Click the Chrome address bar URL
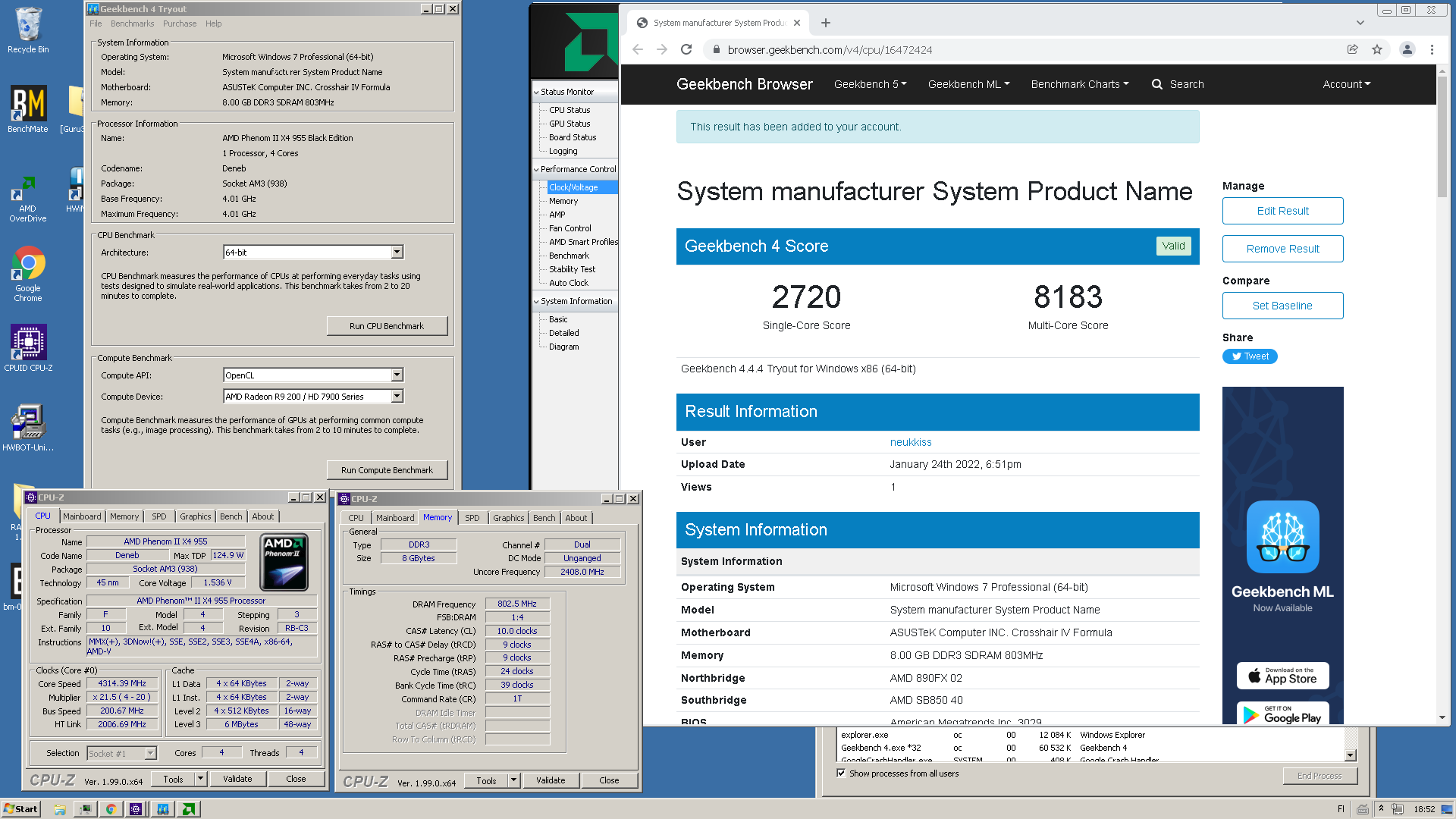The width and height of the screenshot is (1456, 819). click(830, 50)
